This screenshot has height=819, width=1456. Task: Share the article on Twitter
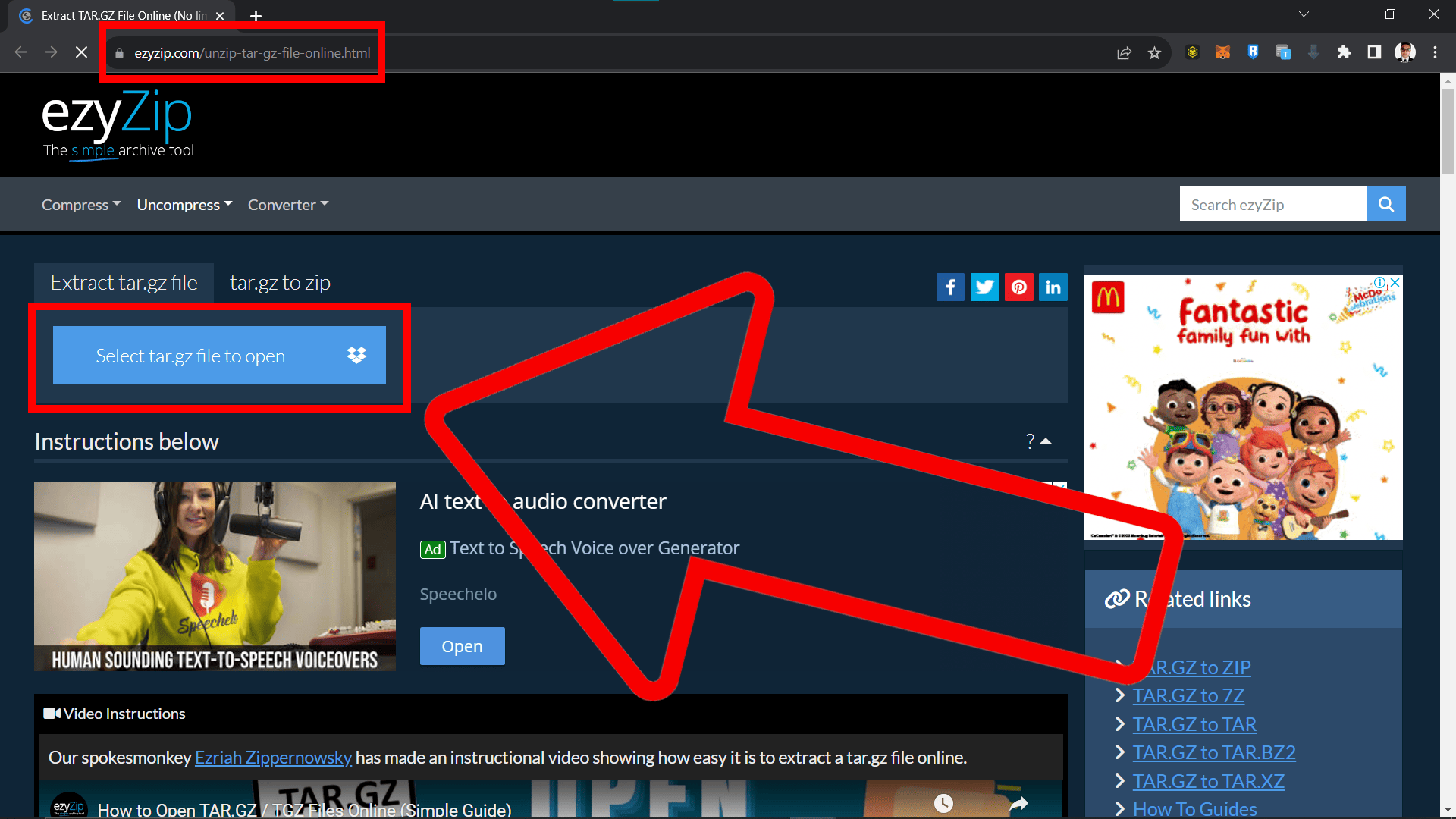click(984, 287)
